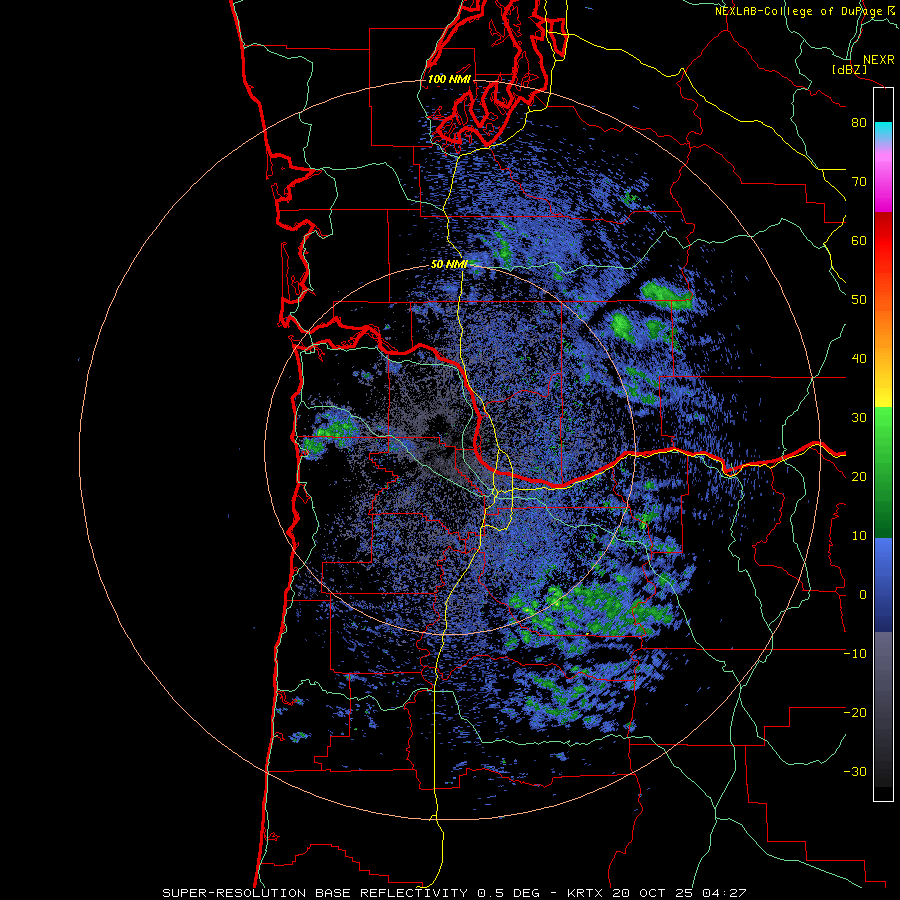Click the 60 dBZ scale label
Viewport: 900px width, 900px height.
pyautogui.click(x=859, y=240)
